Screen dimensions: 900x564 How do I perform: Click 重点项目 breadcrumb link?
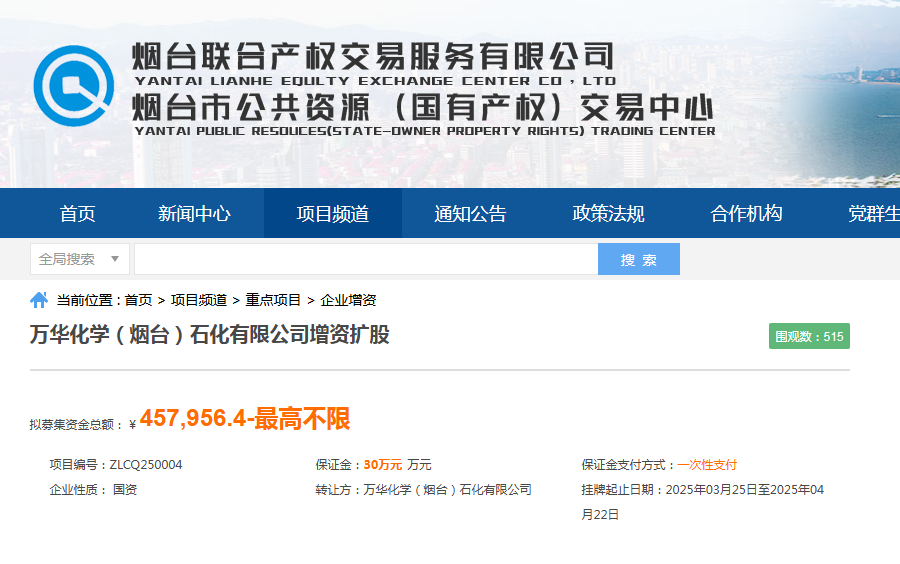273,300
